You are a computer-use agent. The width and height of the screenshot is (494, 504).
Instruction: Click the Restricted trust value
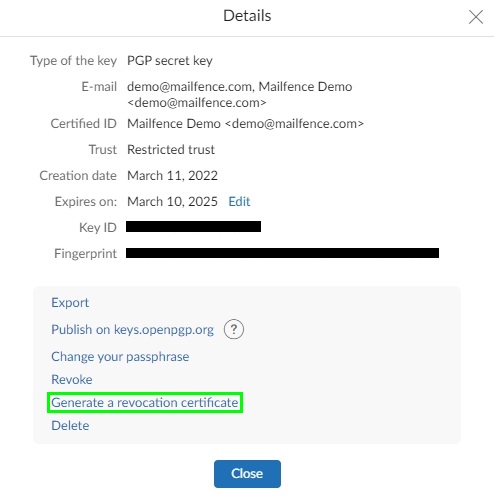[x=171, y=150]
